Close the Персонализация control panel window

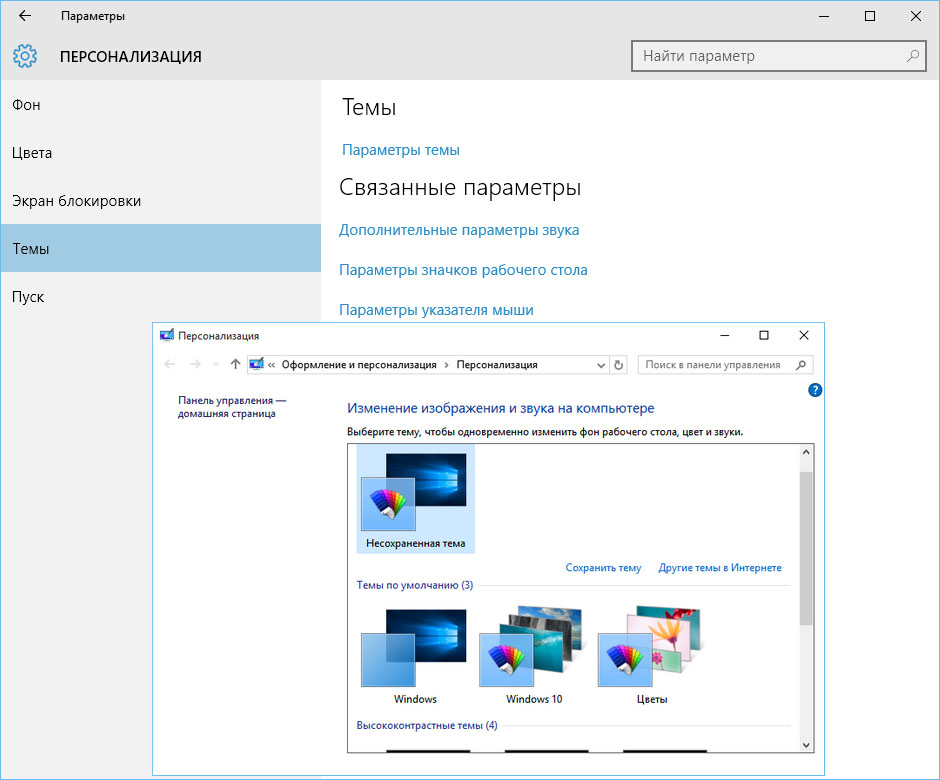(x=804, y=335)
